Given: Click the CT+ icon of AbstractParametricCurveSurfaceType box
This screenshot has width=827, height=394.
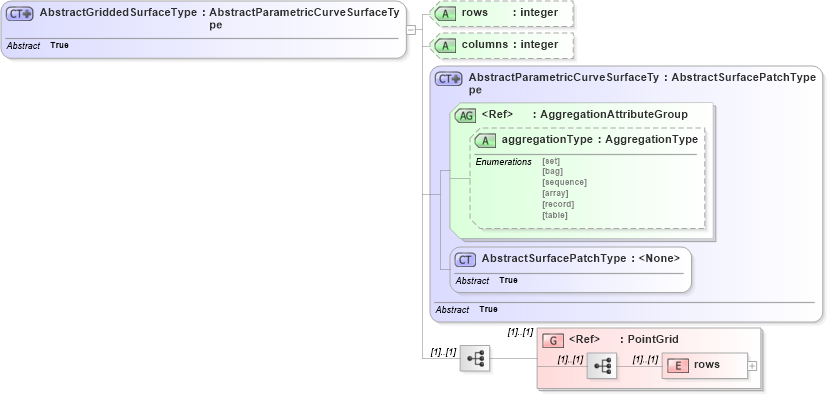Looking at the screenshot, I should [x=448, y=79].
